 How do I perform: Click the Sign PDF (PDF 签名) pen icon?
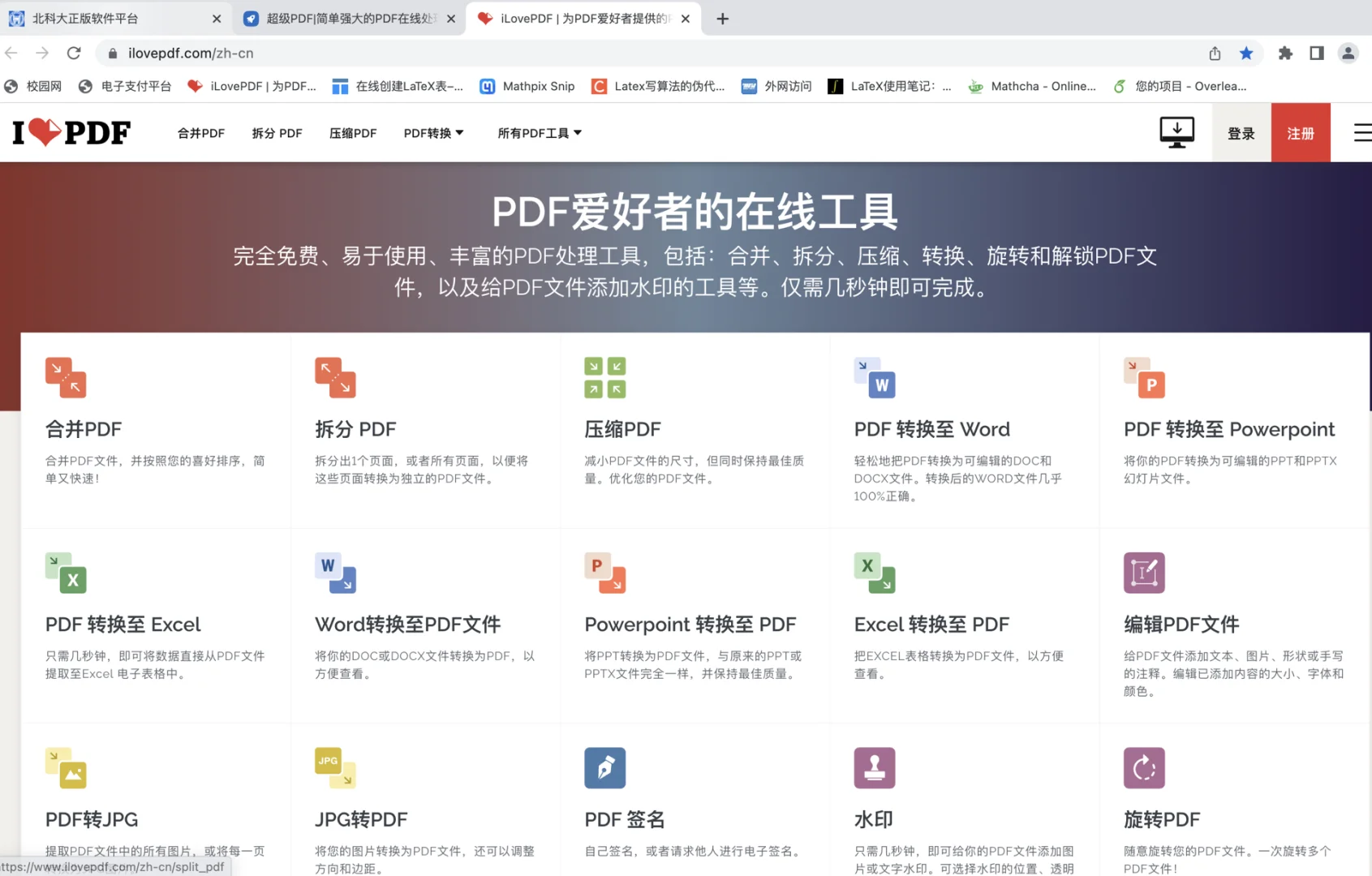(605, 768)
